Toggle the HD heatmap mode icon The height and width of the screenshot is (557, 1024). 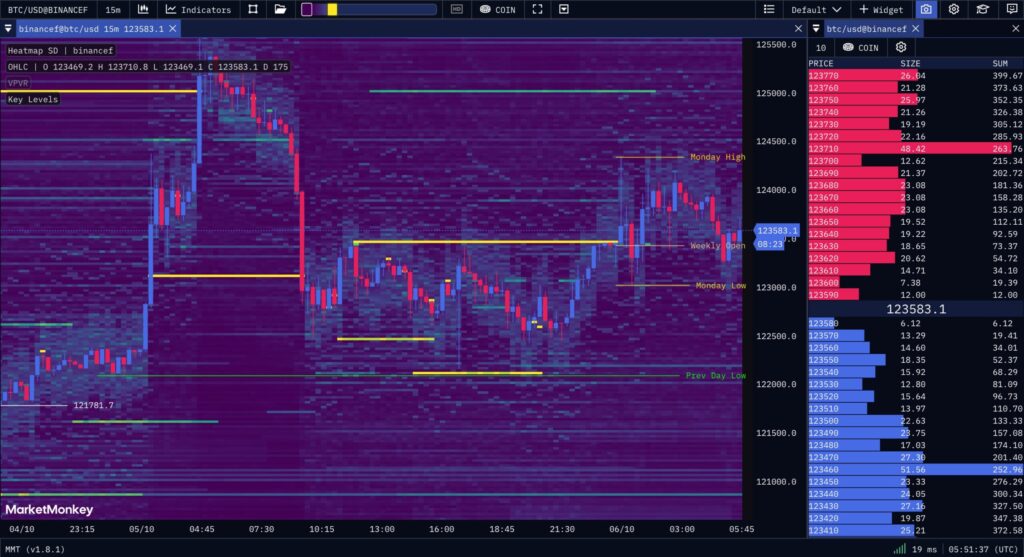pyautogui.click(x=456, y=9)
